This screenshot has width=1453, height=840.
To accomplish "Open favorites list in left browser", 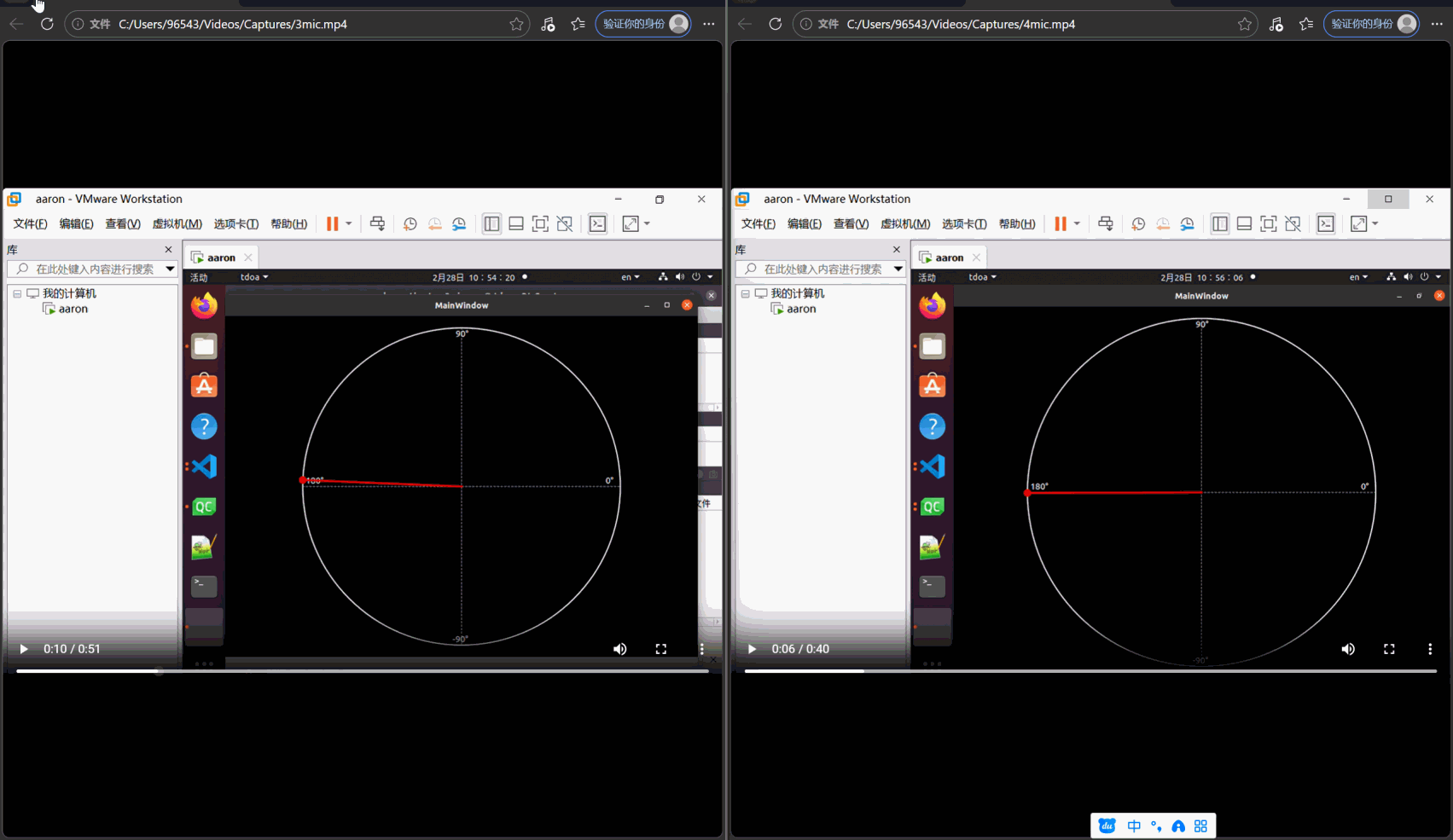I will click(578, 24).
